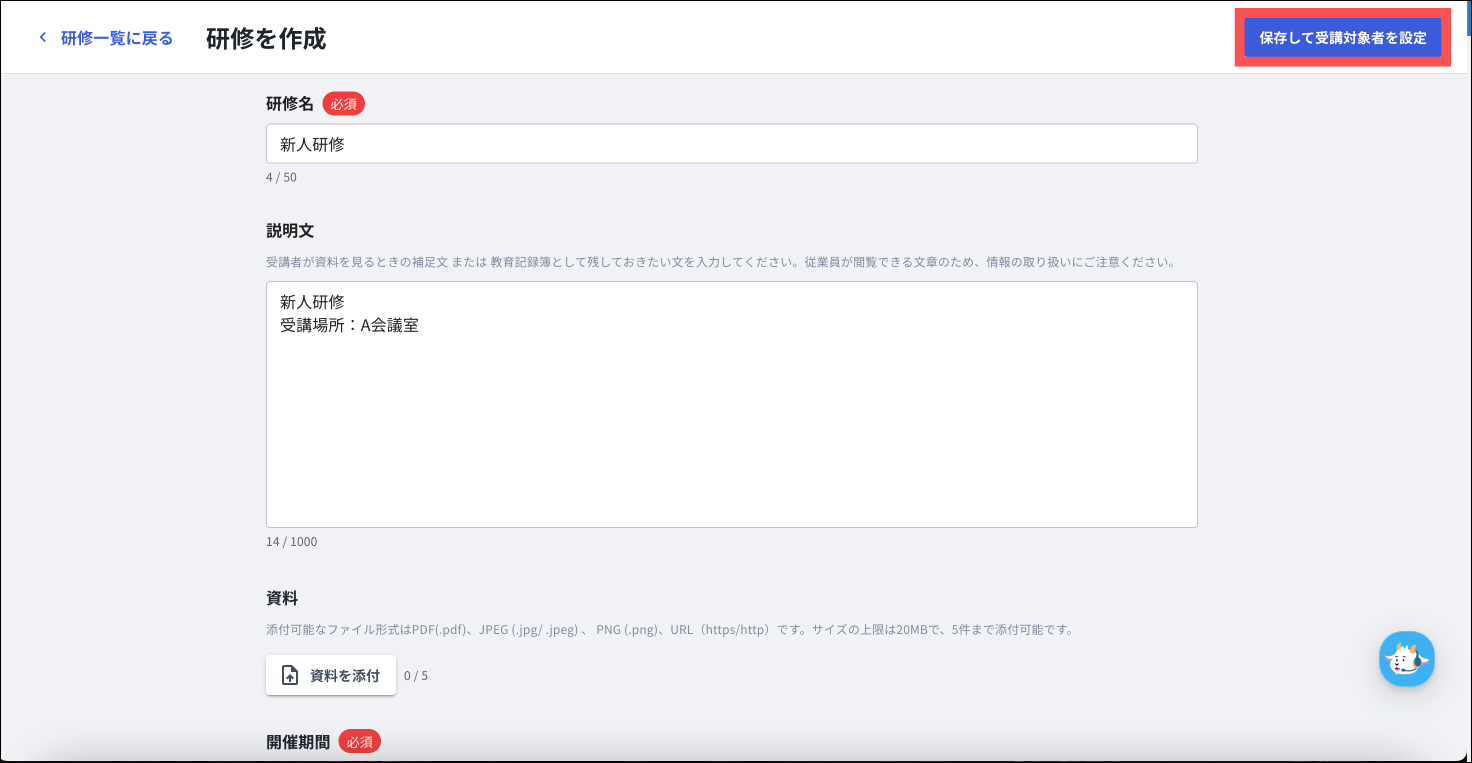Image resolution: width=1472 pixels, height=763 pixels.
Task: Return via 研修一覧に戻る link
Action: pyautogui.click(x=116, y=38)
